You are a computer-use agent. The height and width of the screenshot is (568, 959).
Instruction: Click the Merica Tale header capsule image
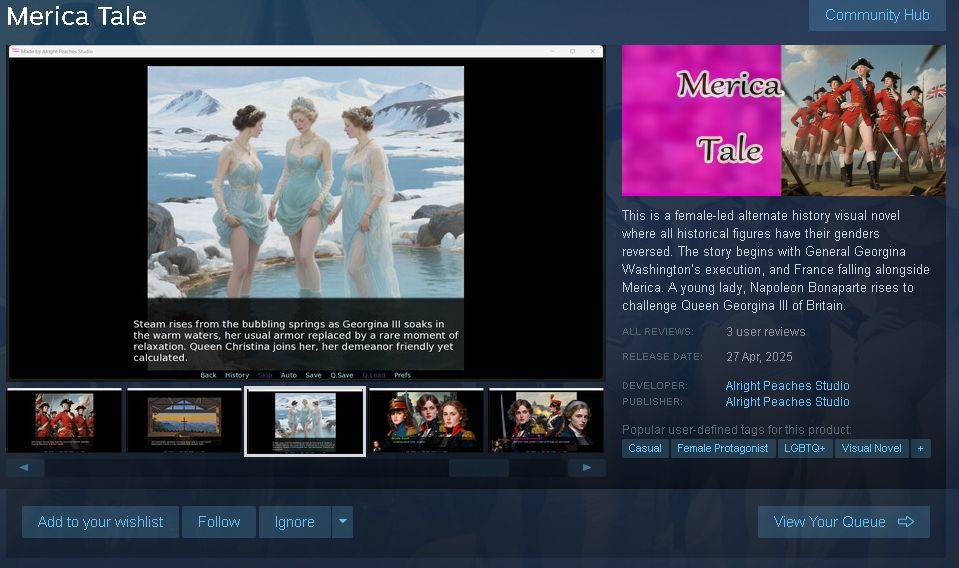(x=783, y=120)
